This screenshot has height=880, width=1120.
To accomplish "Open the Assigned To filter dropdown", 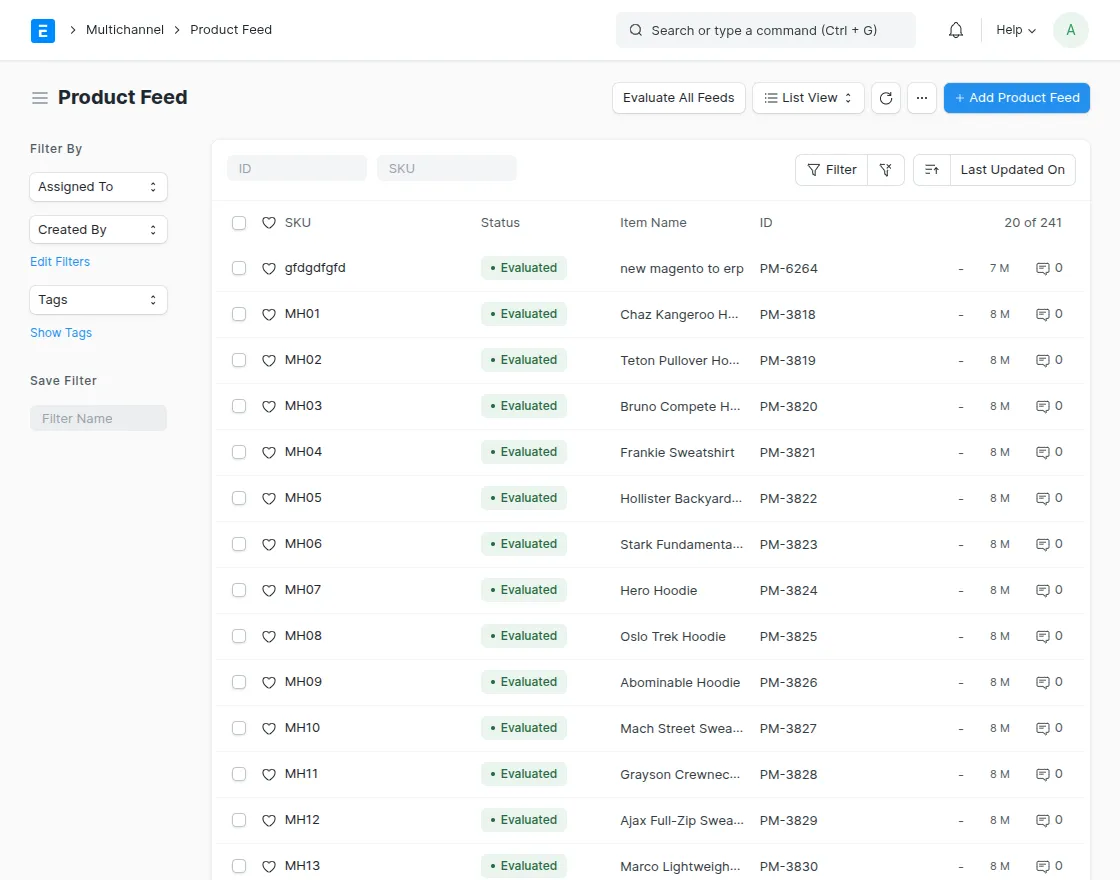I will (98, 187).
